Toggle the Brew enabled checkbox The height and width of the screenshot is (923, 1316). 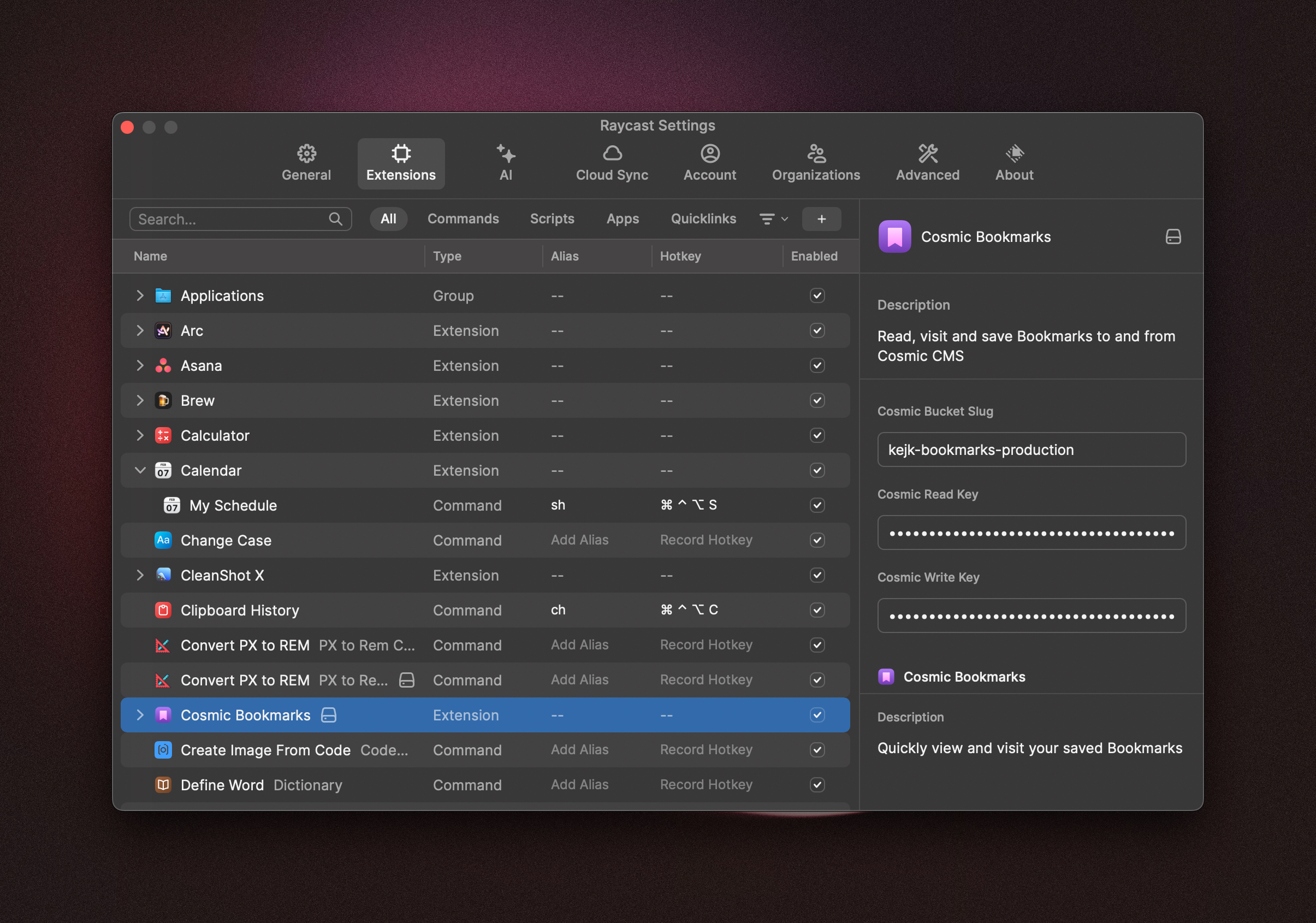tap(817, 400)
